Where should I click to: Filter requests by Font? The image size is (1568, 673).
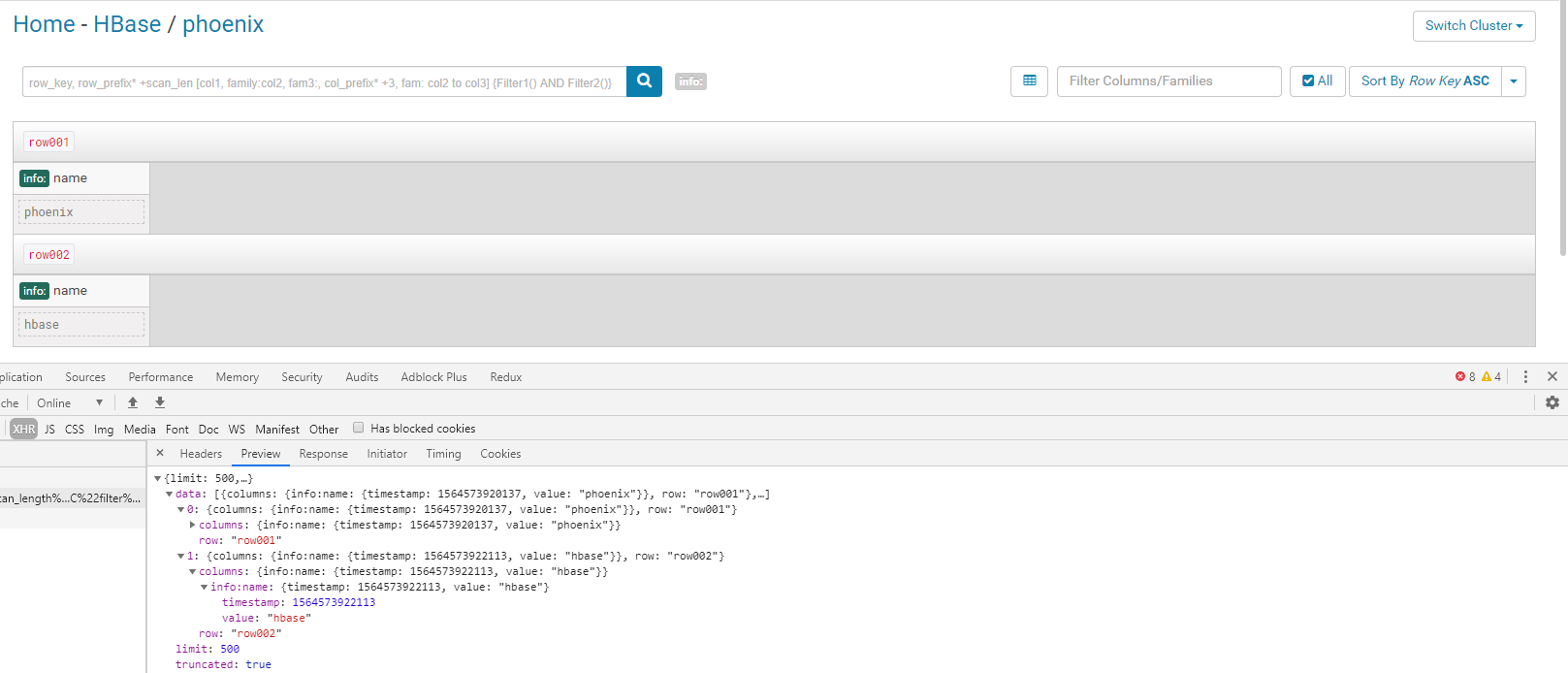(177, 429)
